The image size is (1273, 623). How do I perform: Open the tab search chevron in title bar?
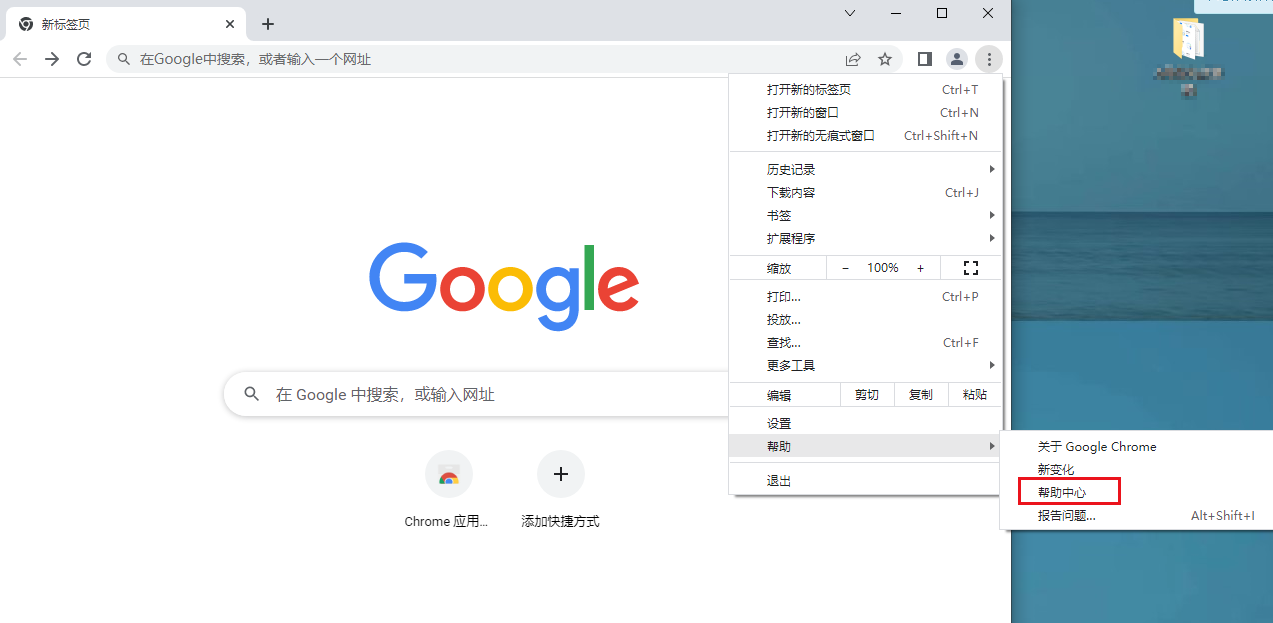click(x=850, y=13)
